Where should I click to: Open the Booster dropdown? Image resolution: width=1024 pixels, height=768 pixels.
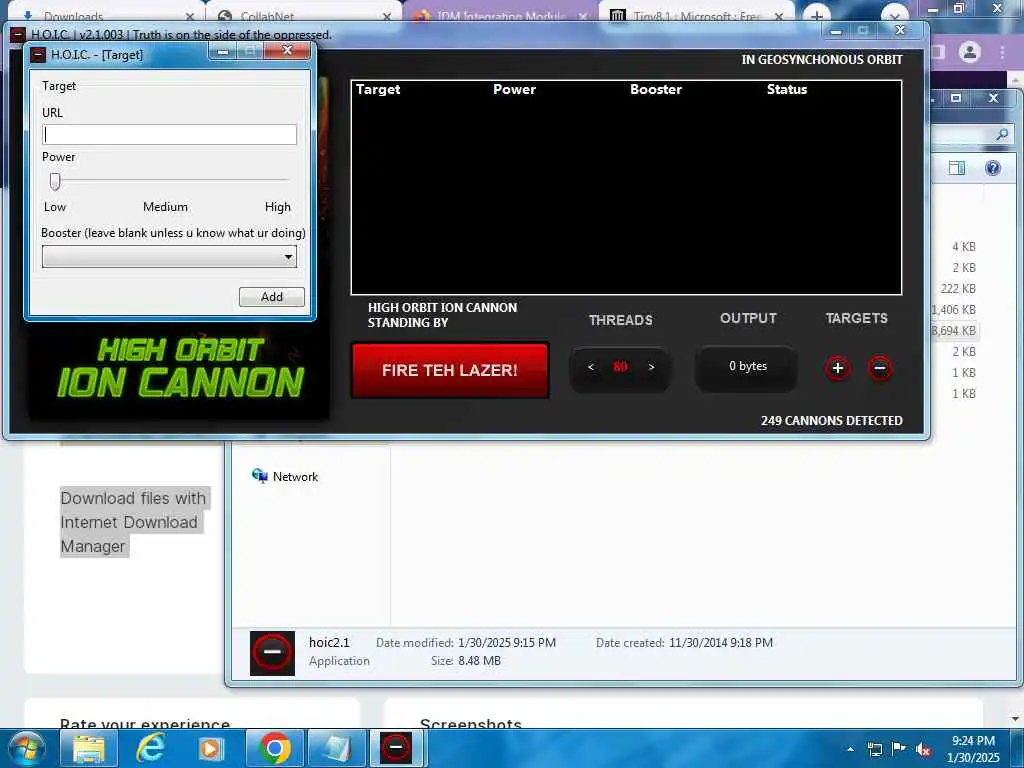[x=169, y=257]
